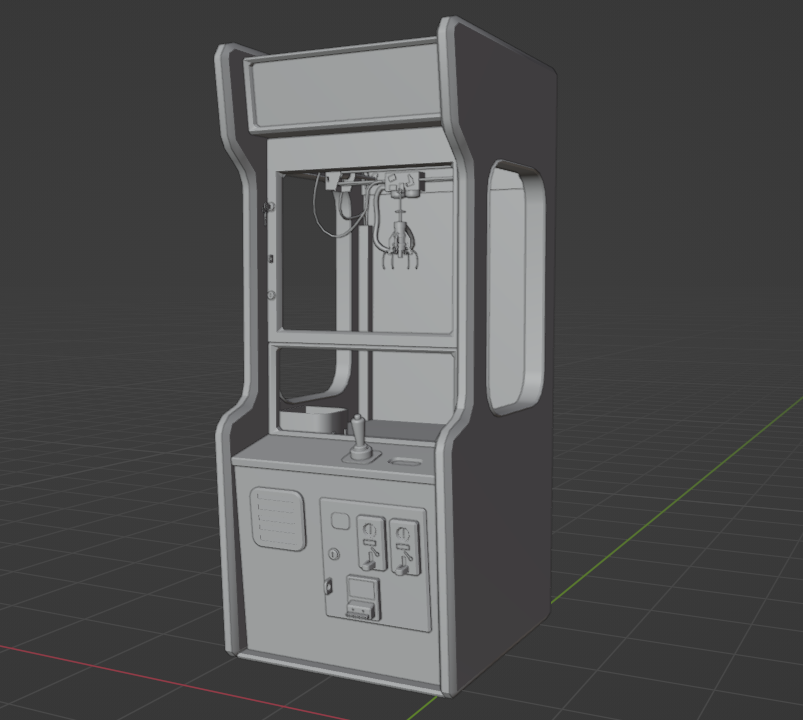Click the small lock switch beside coin panel
Screen dimensions: 803x720
pos(328,586)
